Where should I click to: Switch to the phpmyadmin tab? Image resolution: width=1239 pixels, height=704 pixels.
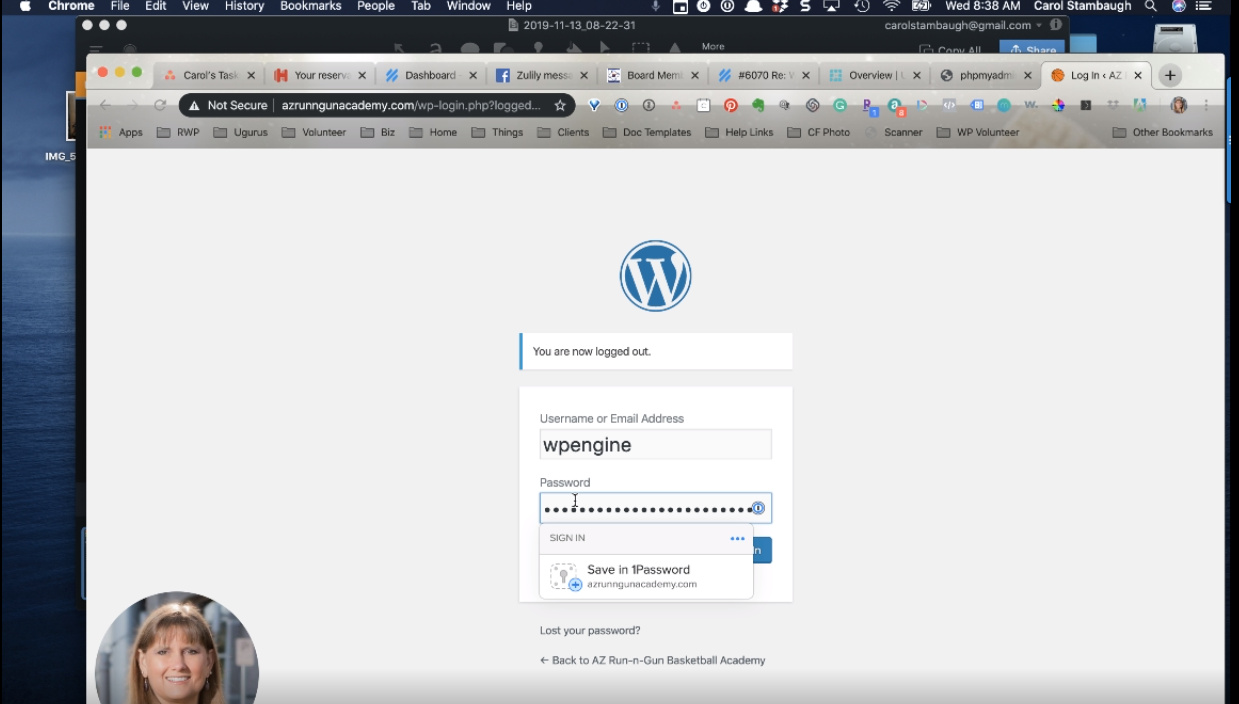click(984, 75)
